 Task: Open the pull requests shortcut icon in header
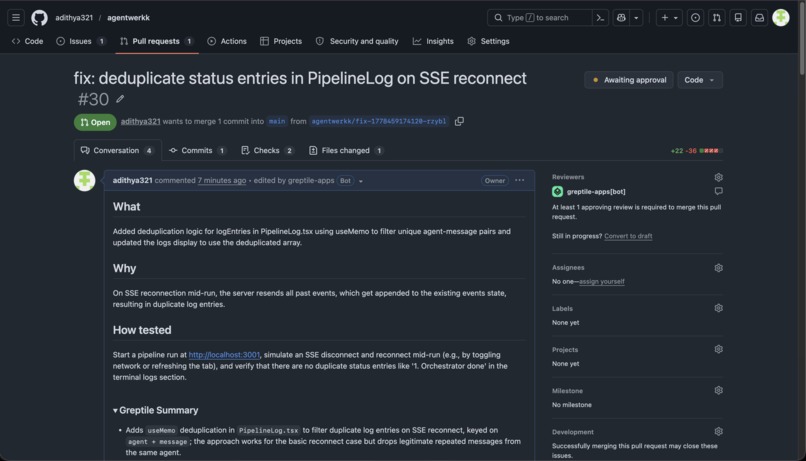pos(717,17)
